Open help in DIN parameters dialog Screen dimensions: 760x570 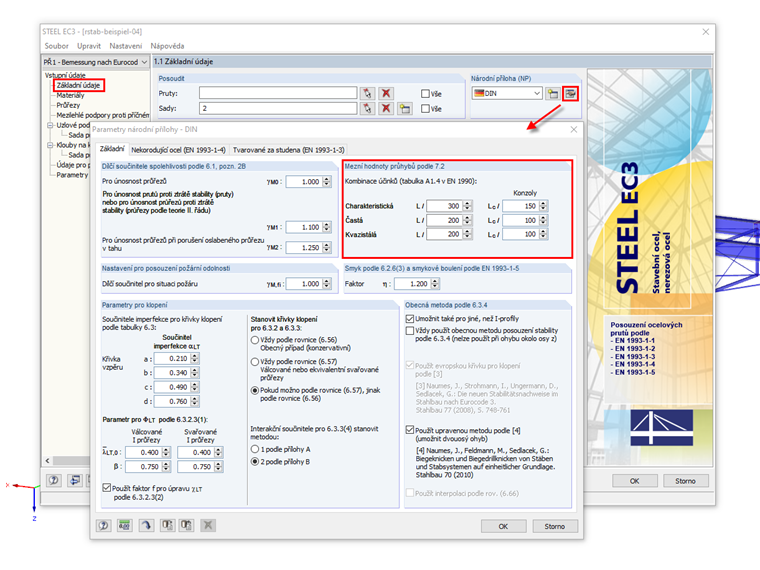[x=103, y=525]
